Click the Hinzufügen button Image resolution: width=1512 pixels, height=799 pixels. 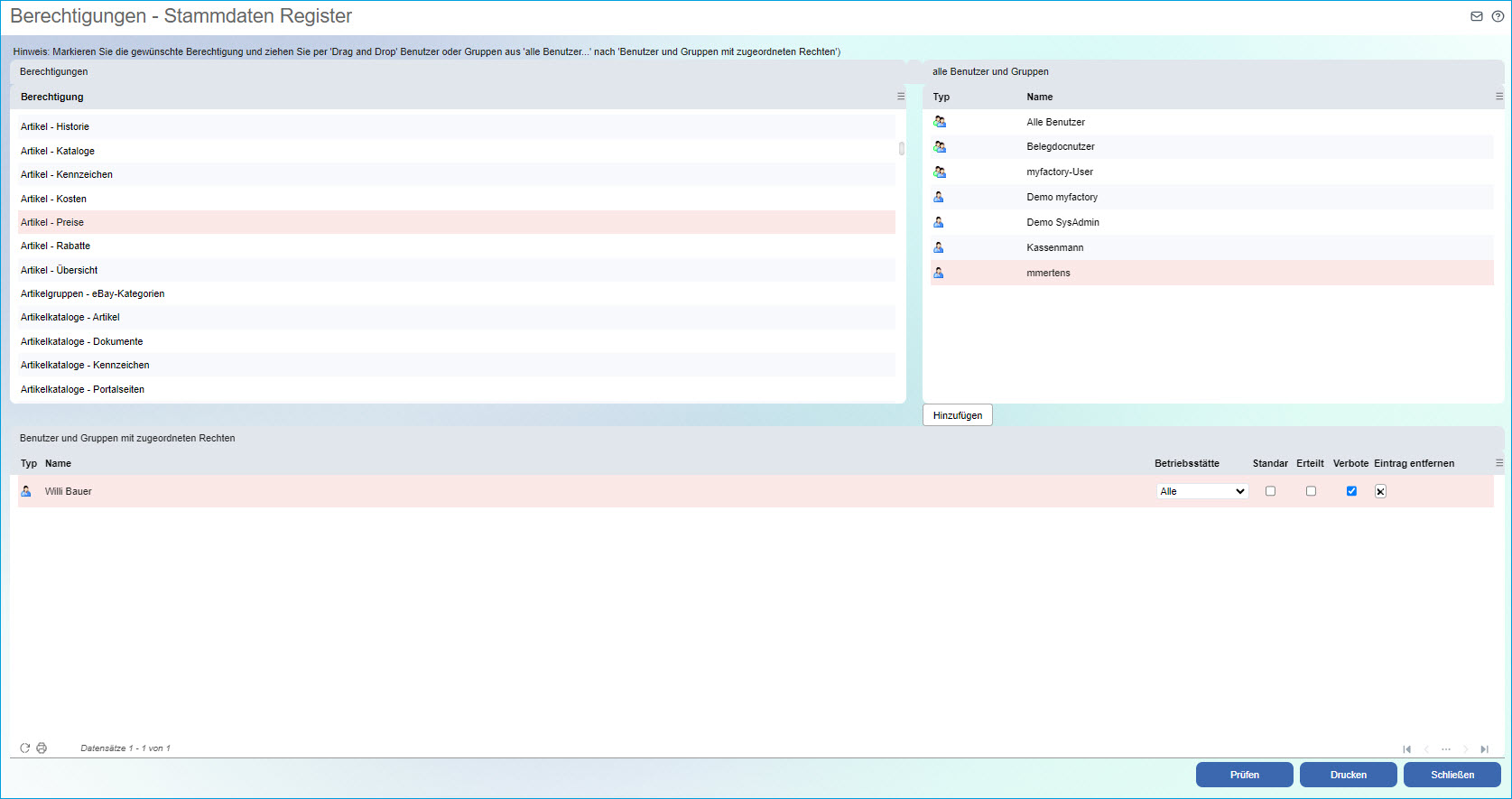pyautogui.click(x=957, y=415)
